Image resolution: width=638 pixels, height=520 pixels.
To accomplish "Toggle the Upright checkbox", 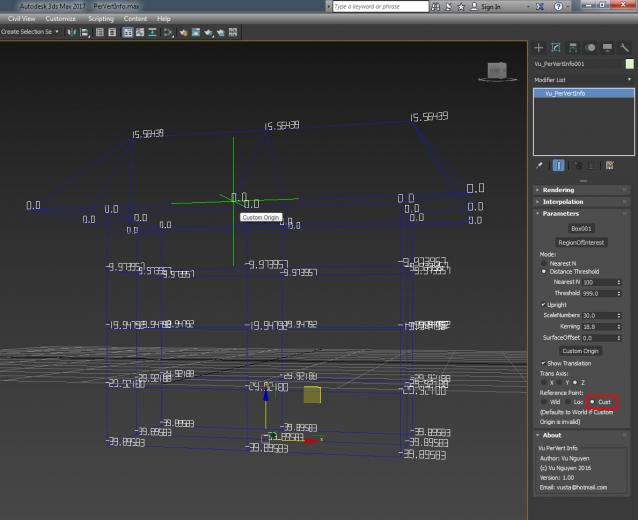I will pyautogui.click(x=544, y=304).
